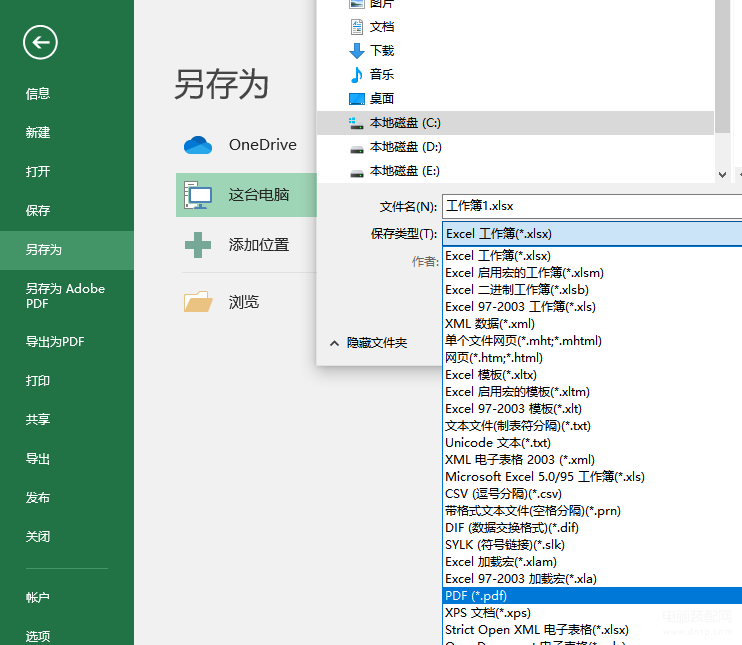Choose Excel 启用宏的工作簿(*.xlsm) option
Image resolution: width=742 pixels, height=645 pixels.
[x=592, y=273]
